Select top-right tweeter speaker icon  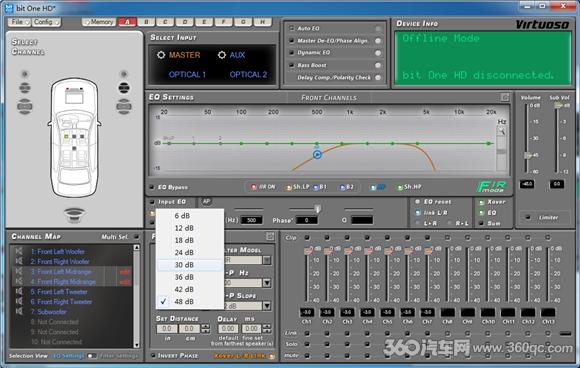pos(124,74)
